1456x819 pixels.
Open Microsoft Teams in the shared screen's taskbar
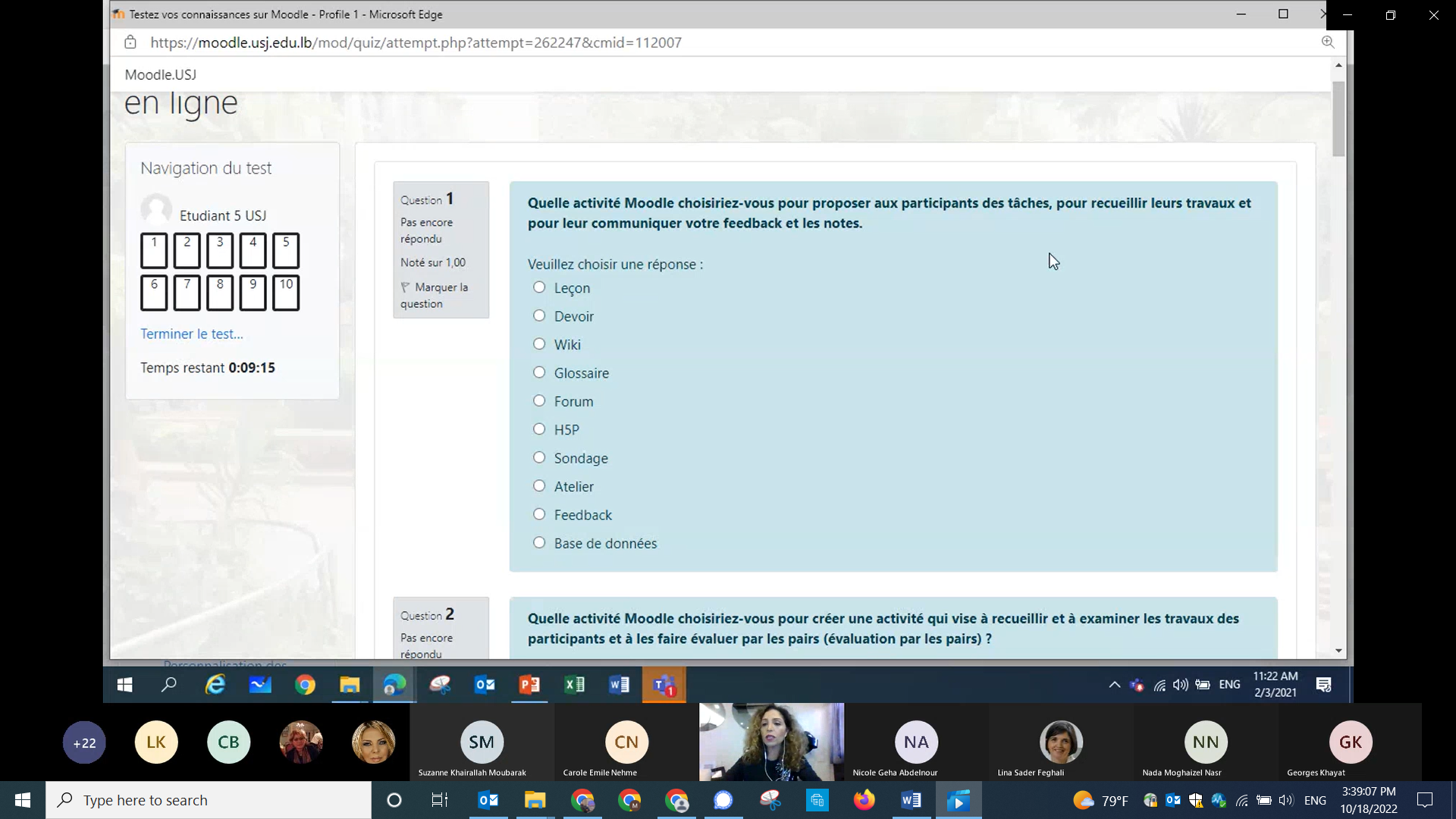point(664,685)
